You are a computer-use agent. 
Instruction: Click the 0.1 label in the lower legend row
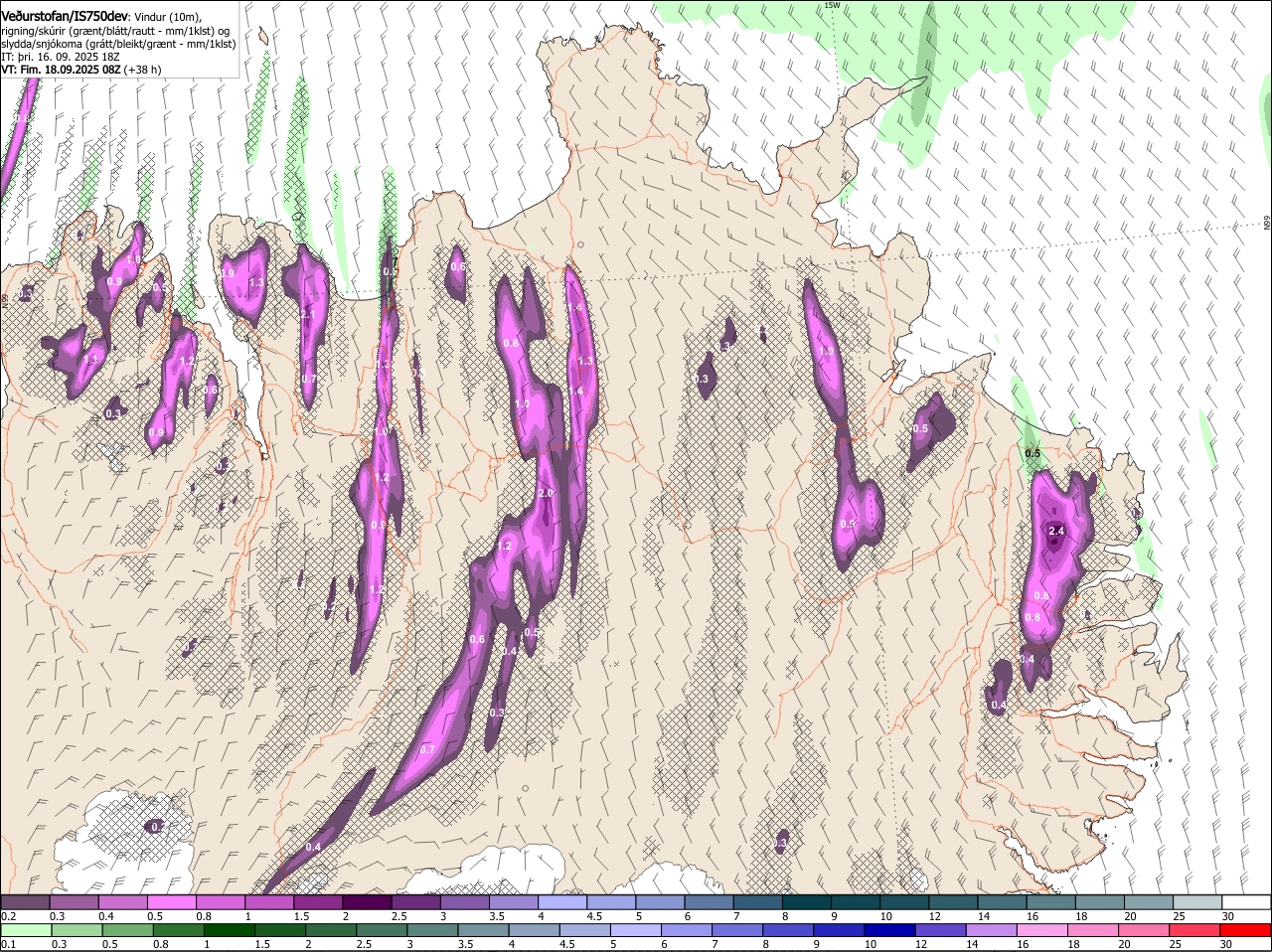pos(8,944)
